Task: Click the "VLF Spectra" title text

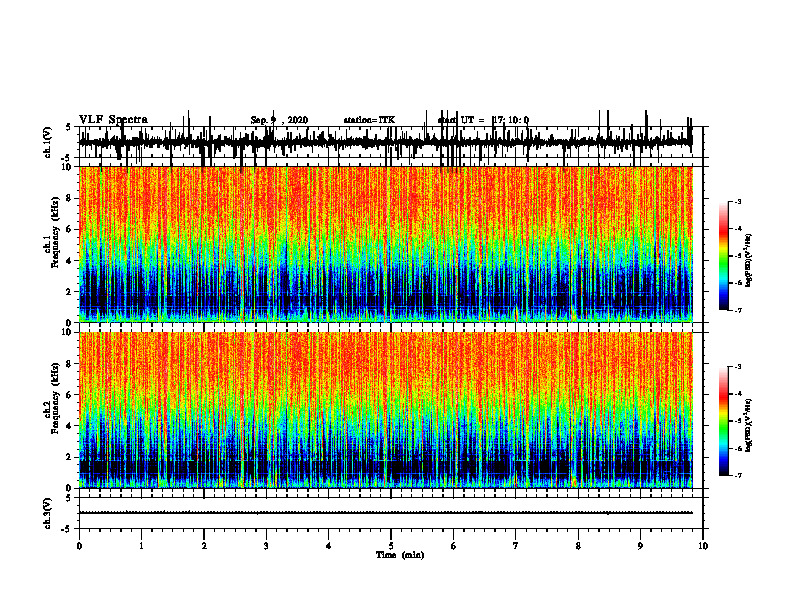Action: [x=113, y=120]
